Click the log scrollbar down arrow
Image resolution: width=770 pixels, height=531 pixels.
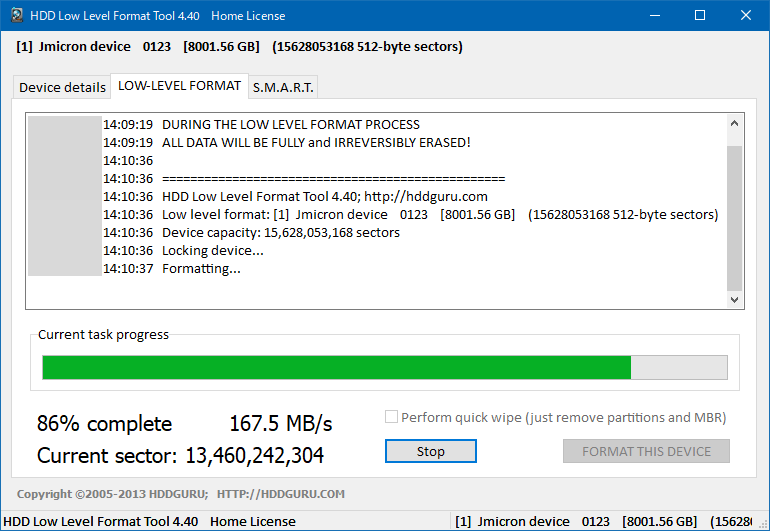click(x=734, y=299)
